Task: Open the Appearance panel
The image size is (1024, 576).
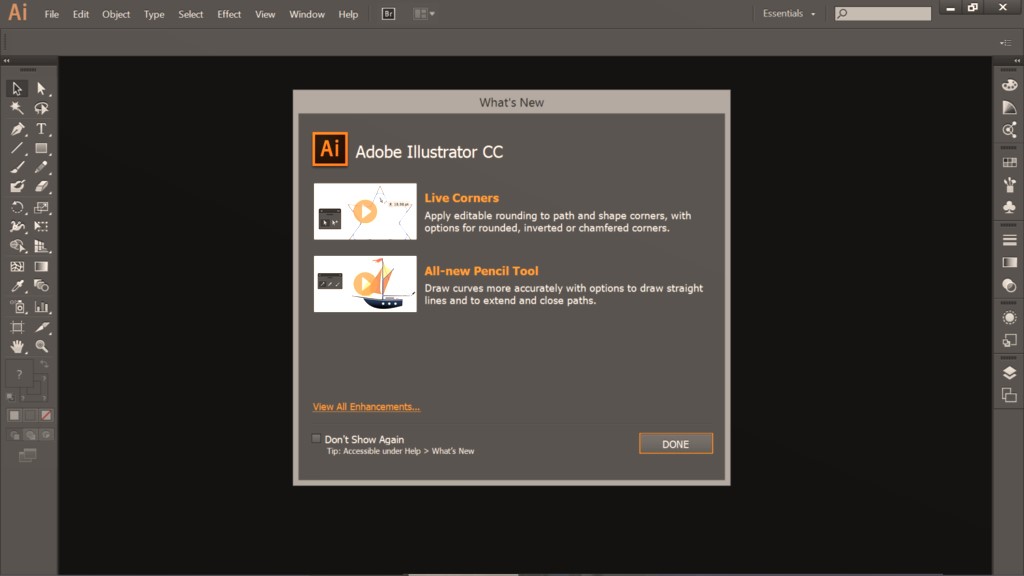Action: tap(1009, 318)
